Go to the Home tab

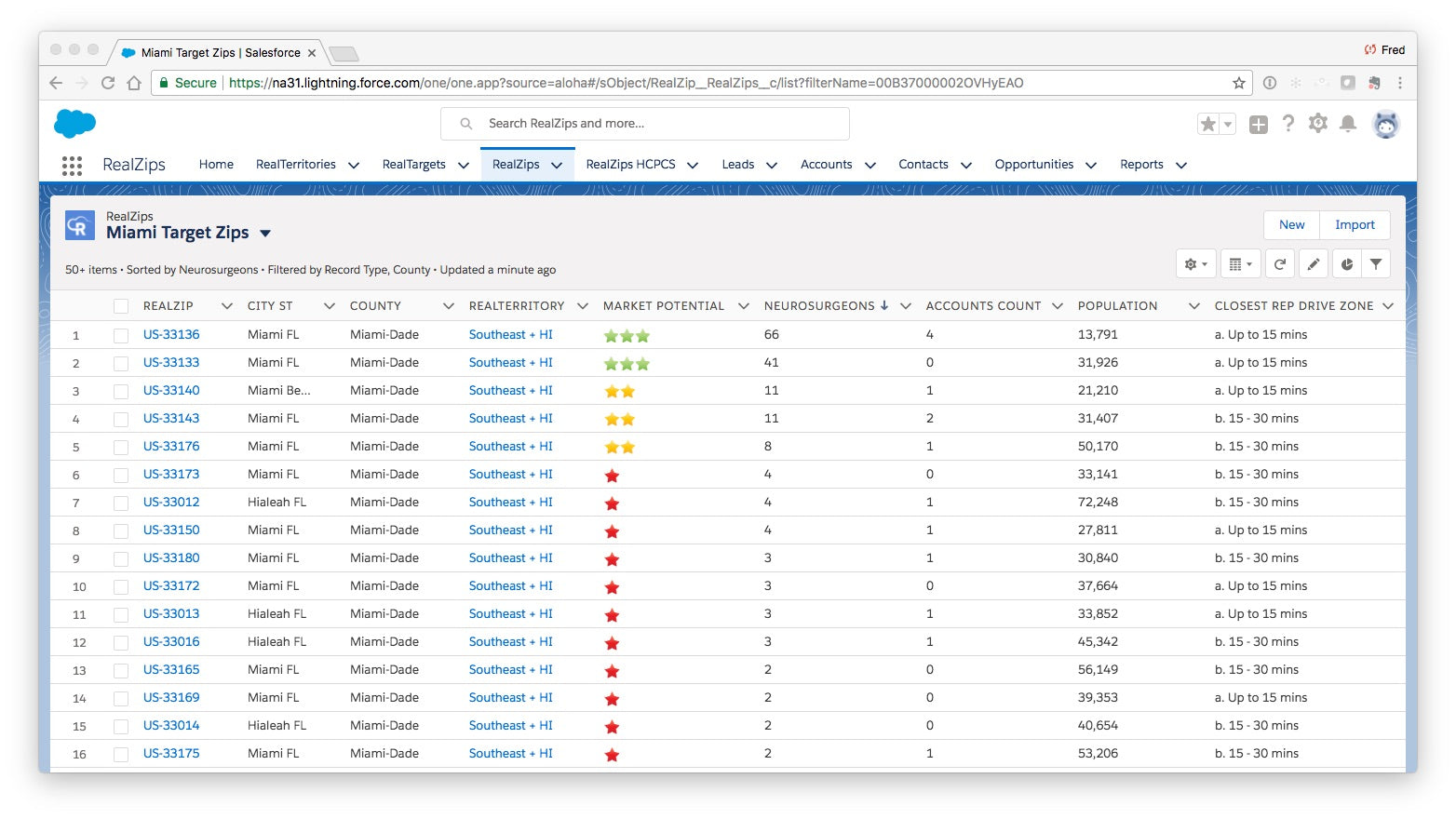216,165
